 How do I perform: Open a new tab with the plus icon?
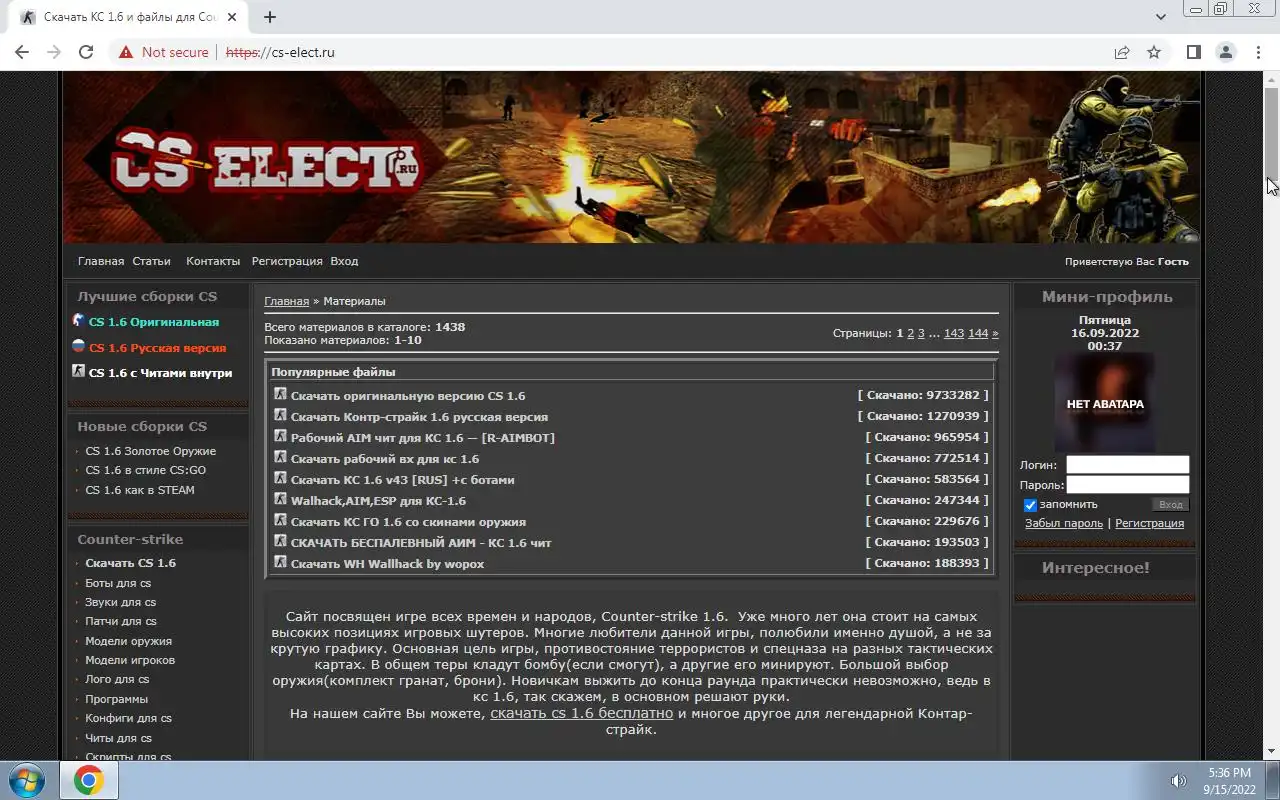[x=270, y=17]
